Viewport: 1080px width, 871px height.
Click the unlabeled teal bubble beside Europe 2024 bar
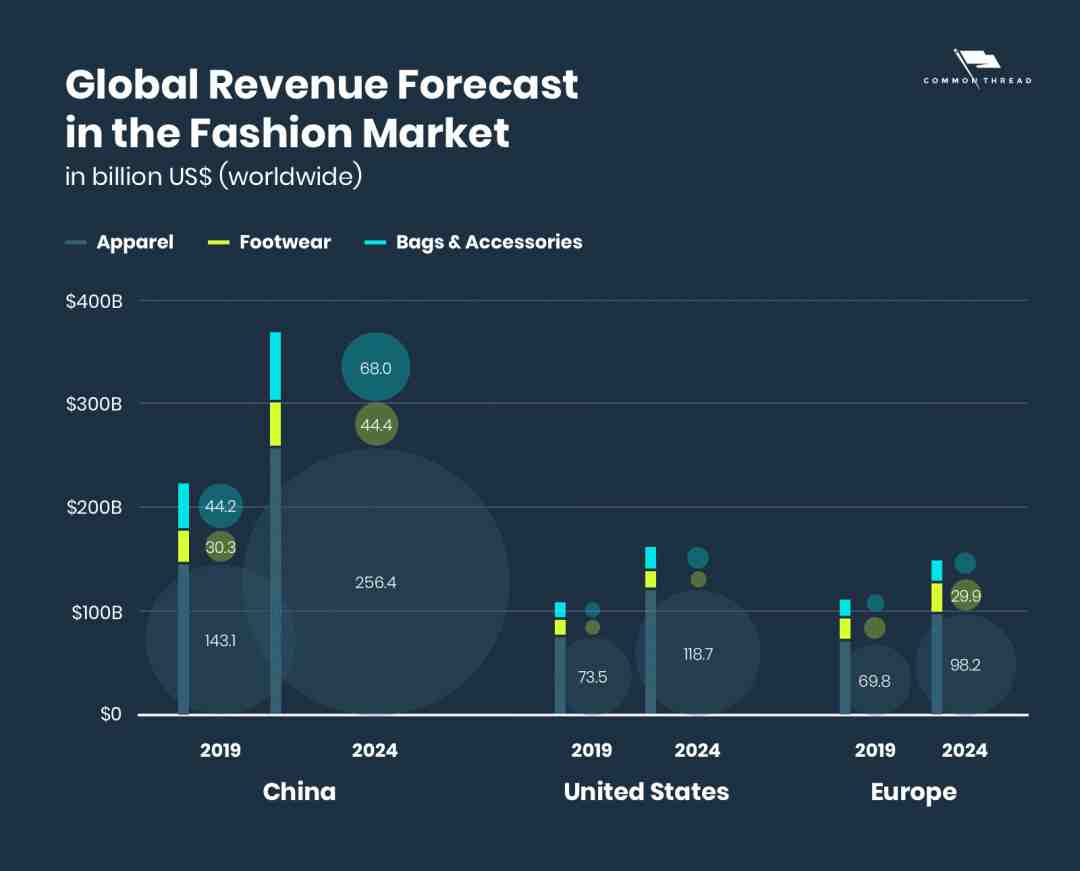(x=965, y=563)
